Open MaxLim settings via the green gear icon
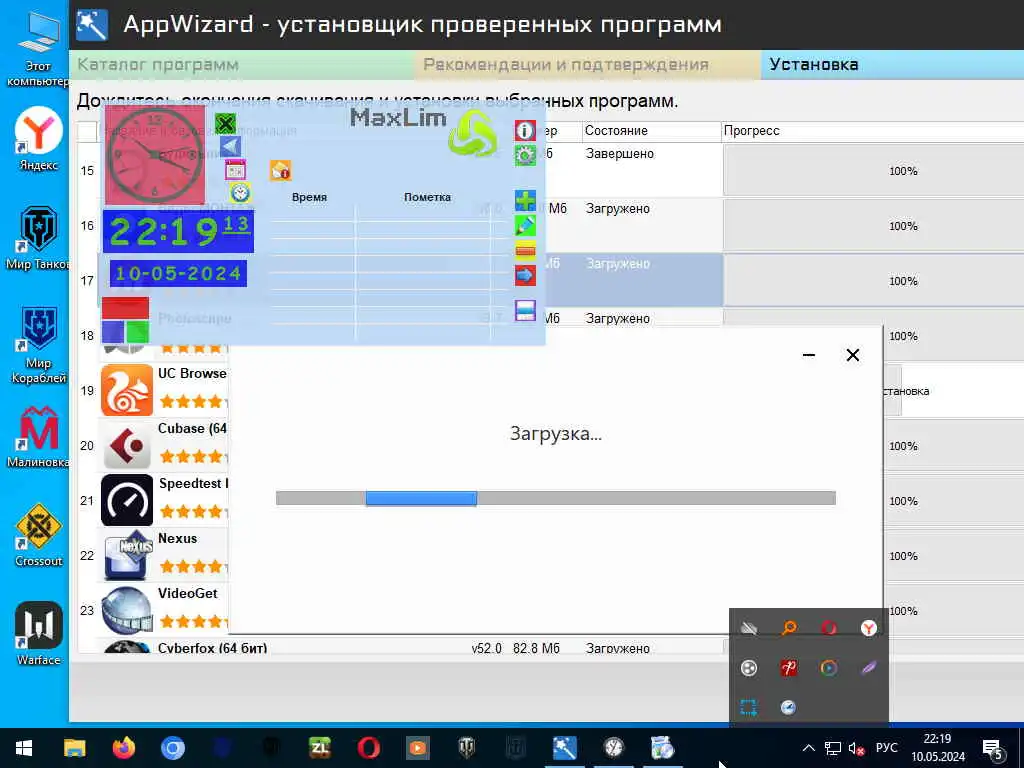This screenshot has height=768, width=1024. coord(525,155)
